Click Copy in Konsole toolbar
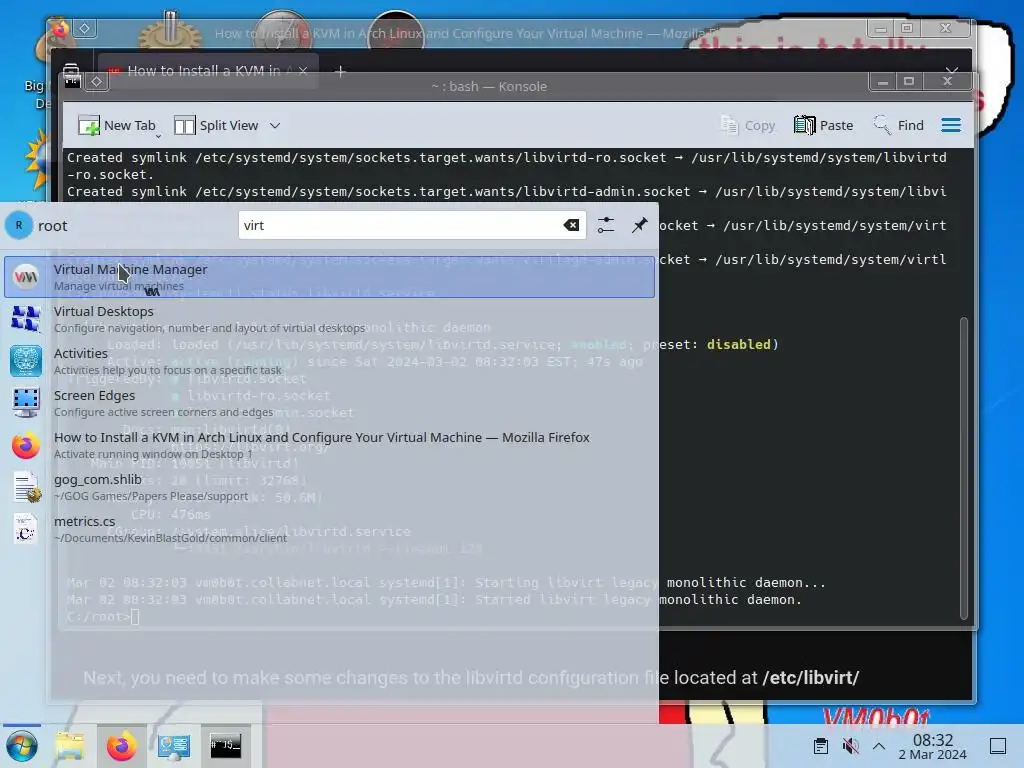This screenshot has height=768, width=1024. pyautogui.click(x=747, y=125)
